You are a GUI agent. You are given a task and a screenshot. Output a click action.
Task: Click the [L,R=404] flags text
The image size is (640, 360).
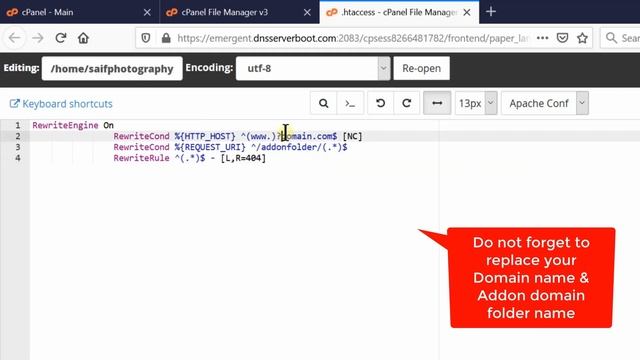(x=243, y=158)
